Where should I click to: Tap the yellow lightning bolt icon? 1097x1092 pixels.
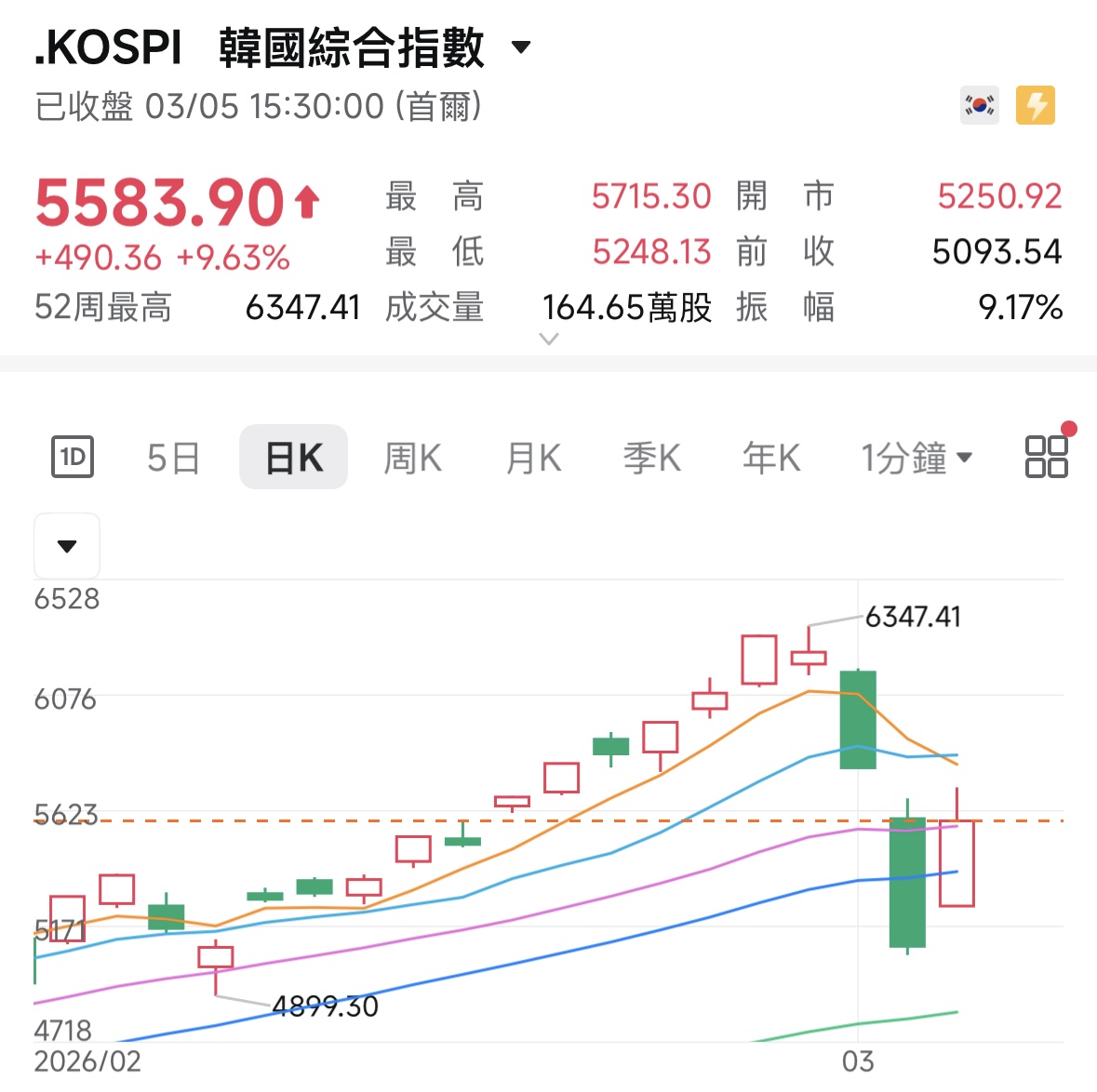[x=1036, y=106]
